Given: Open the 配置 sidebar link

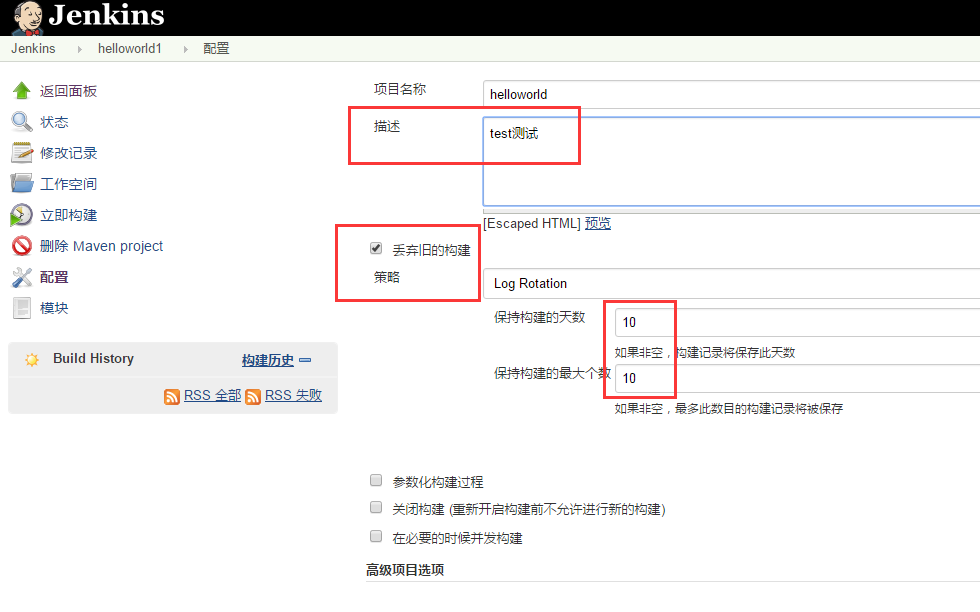Looking at the screenshot, I should point(54,277).
